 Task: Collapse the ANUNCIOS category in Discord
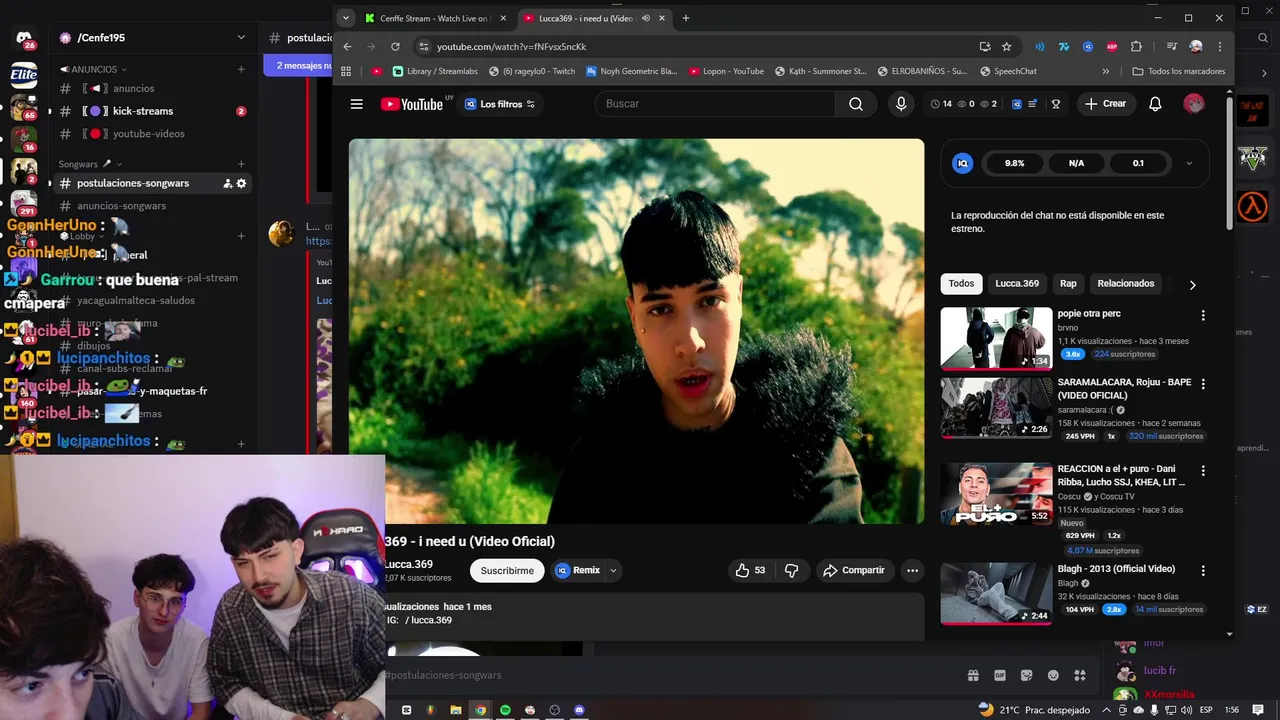click(x=92, y=69)
